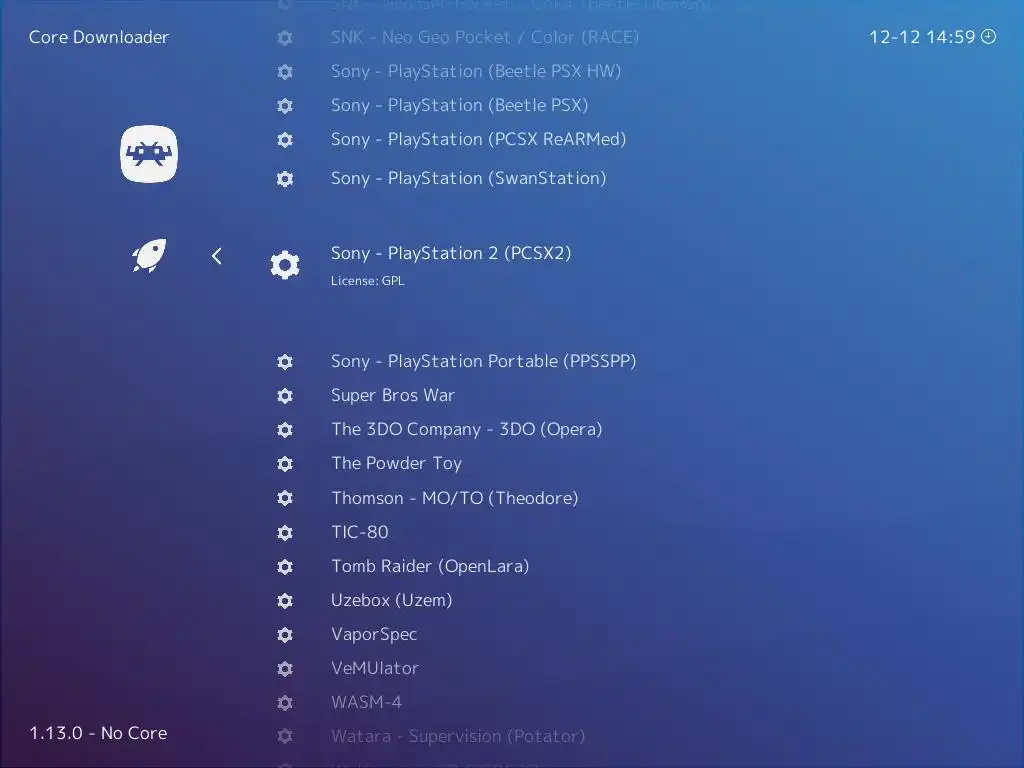Click the Core Downloader title
The image size is (1024, 768).
click(99, 37)
